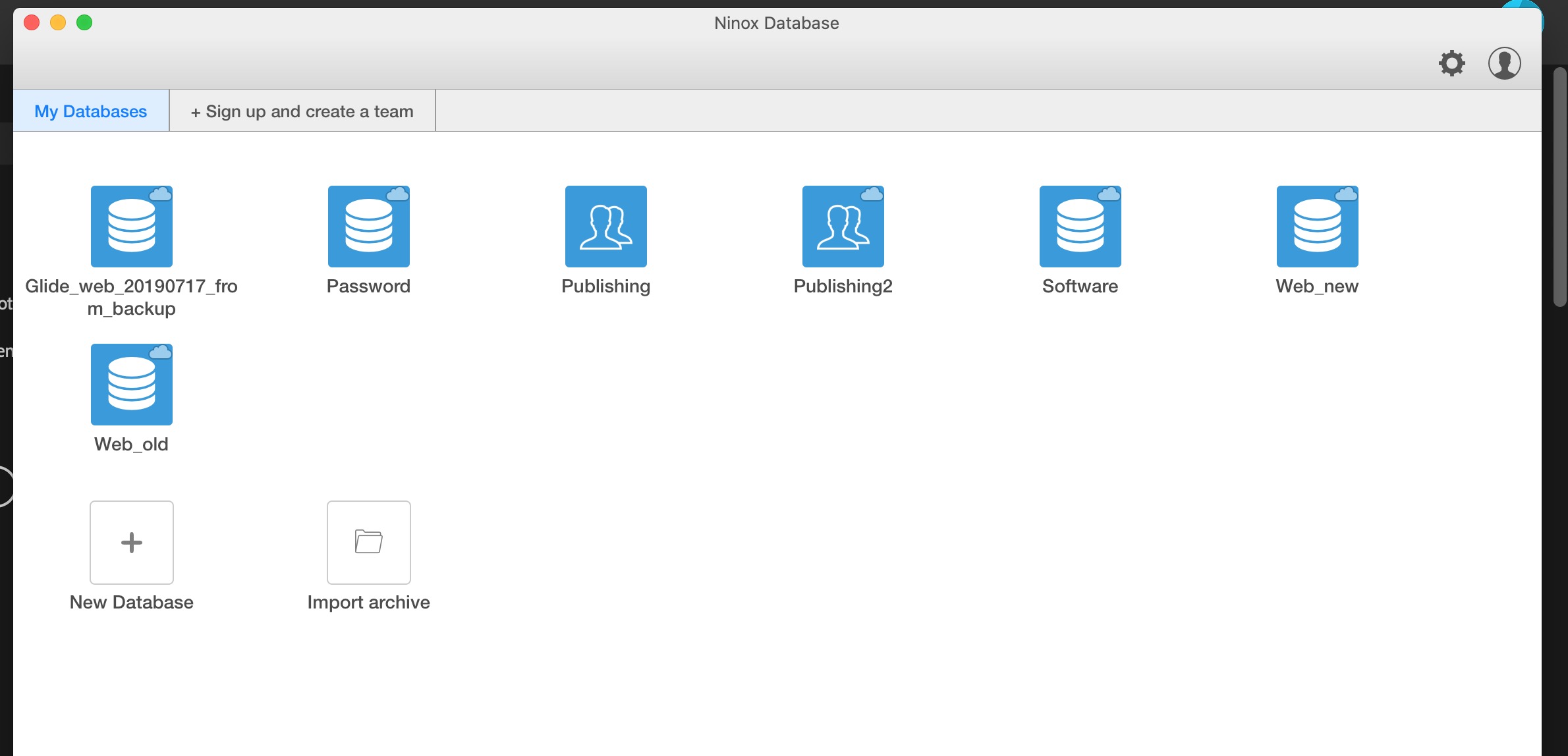Click the plus New Database tile

(x=132, y=543)
